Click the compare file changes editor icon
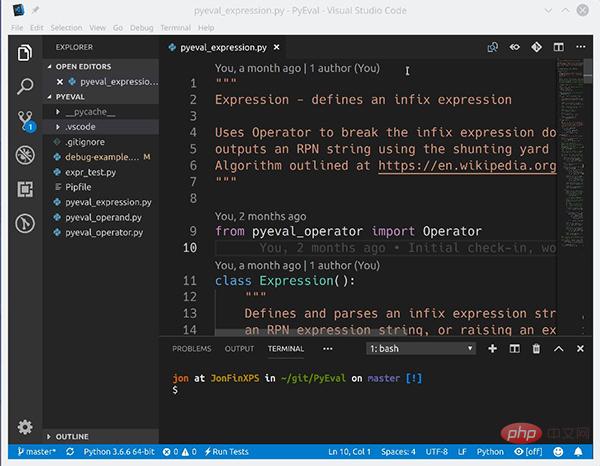600x466 pixels. pos(492,47)
